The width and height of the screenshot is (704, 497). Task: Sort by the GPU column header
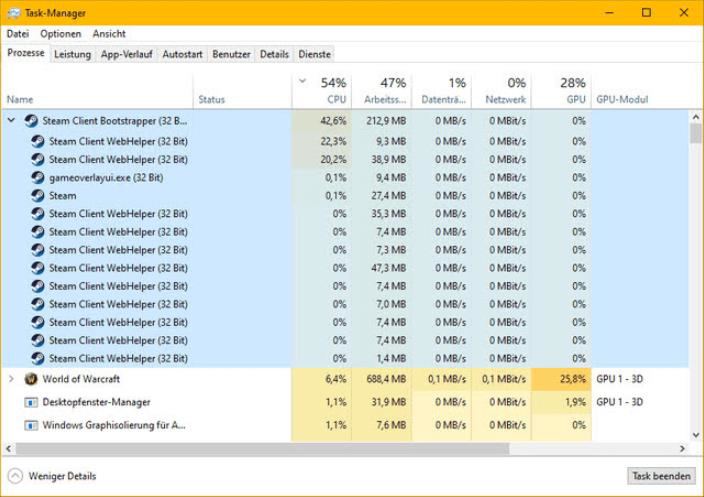561,91
